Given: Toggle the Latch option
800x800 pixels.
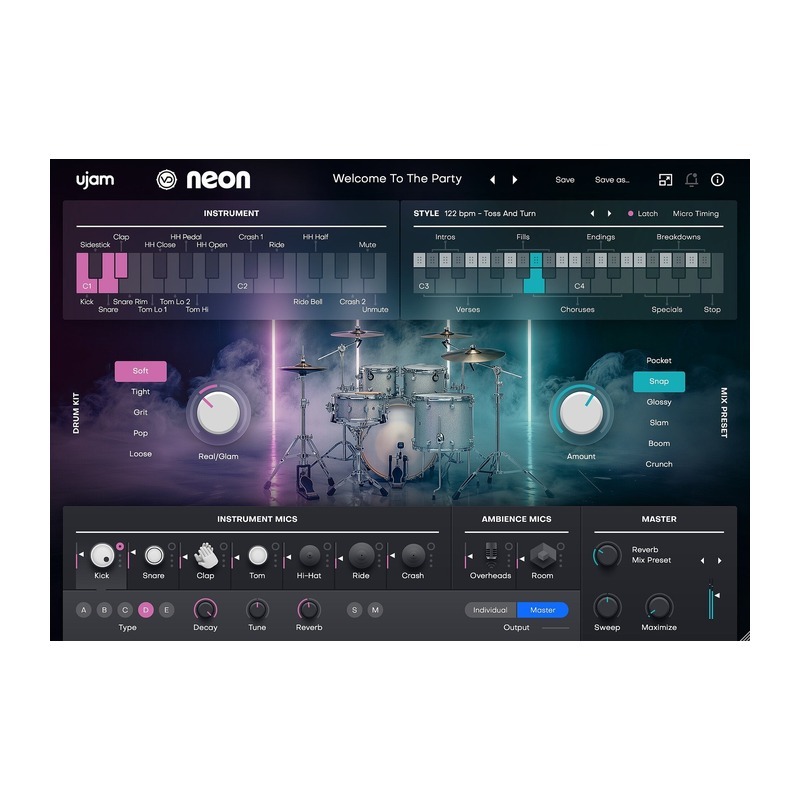Looking at the screenshot, I should [x=643, y=214].
